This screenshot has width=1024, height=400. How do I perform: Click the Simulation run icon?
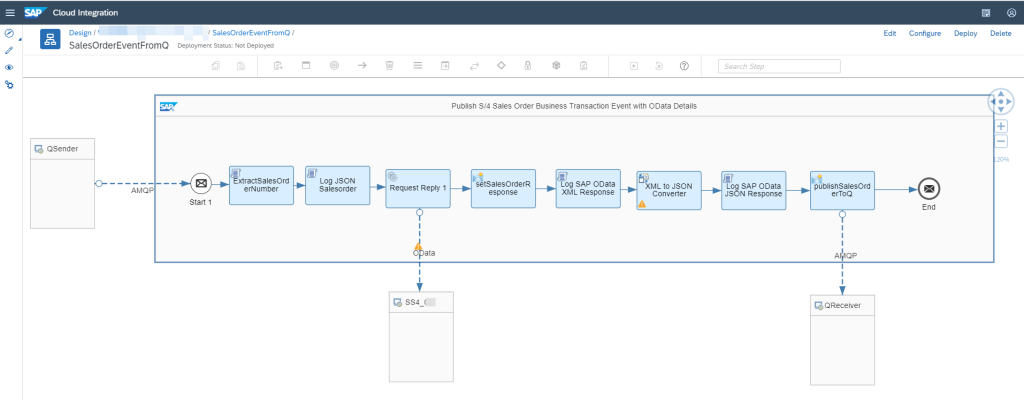(x=633, y=66)
